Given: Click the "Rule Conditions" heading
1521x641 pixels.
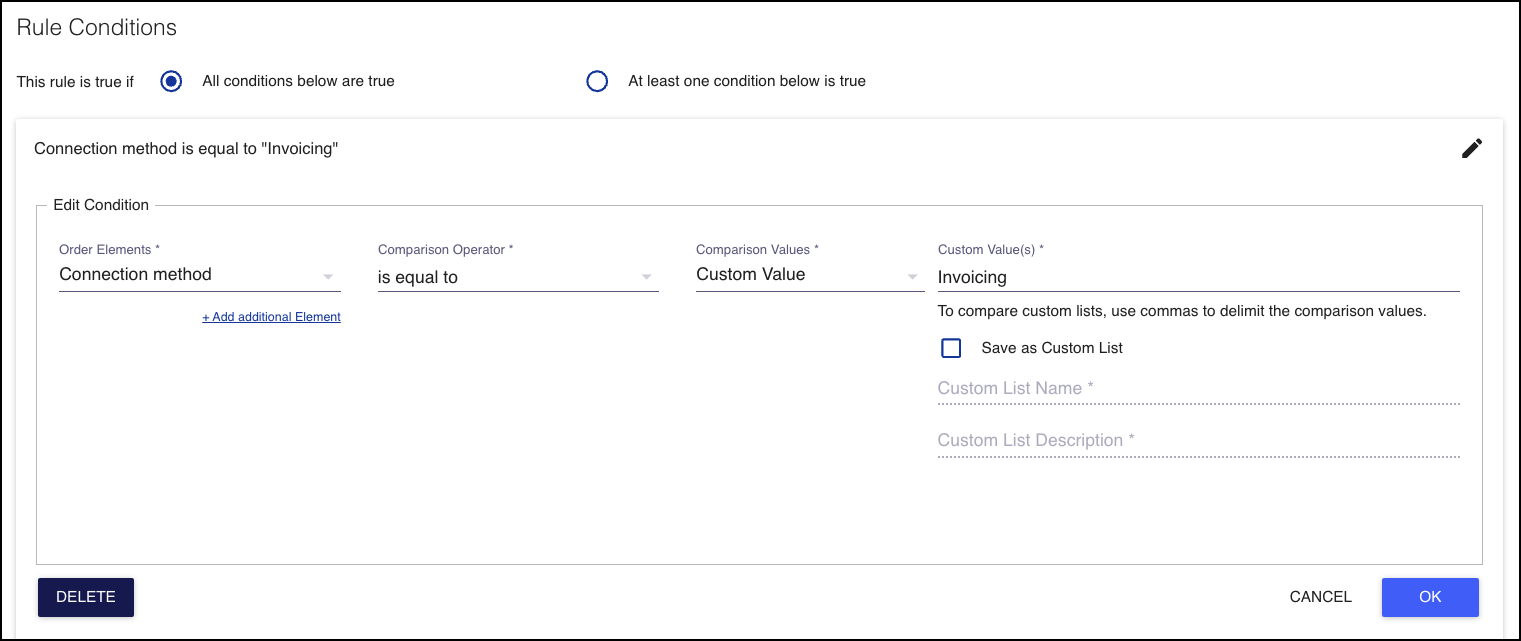Looking at the screenshot, I should point(97,28).
